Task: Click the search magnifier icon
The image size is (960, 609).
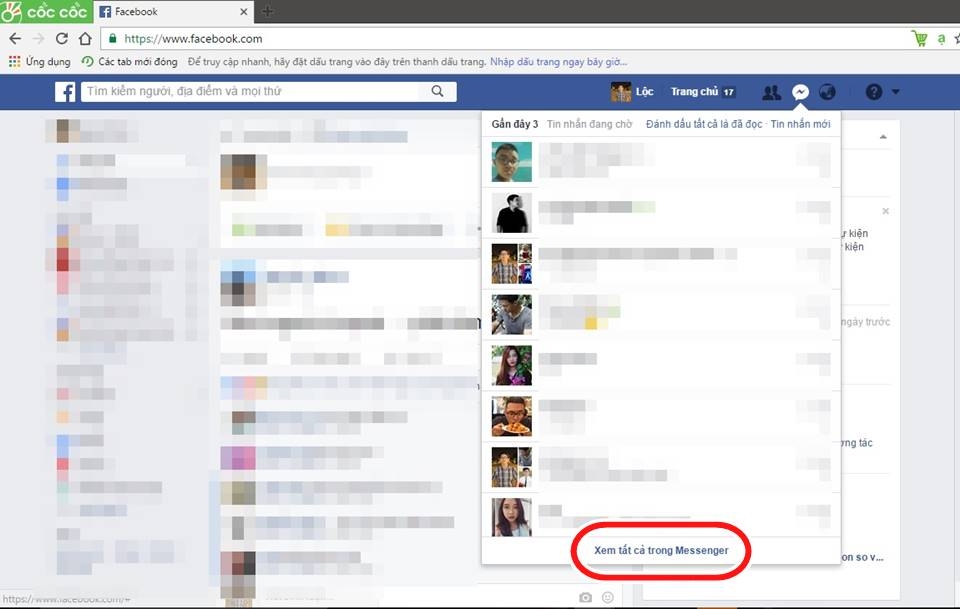Action: (x=437, y=91)
